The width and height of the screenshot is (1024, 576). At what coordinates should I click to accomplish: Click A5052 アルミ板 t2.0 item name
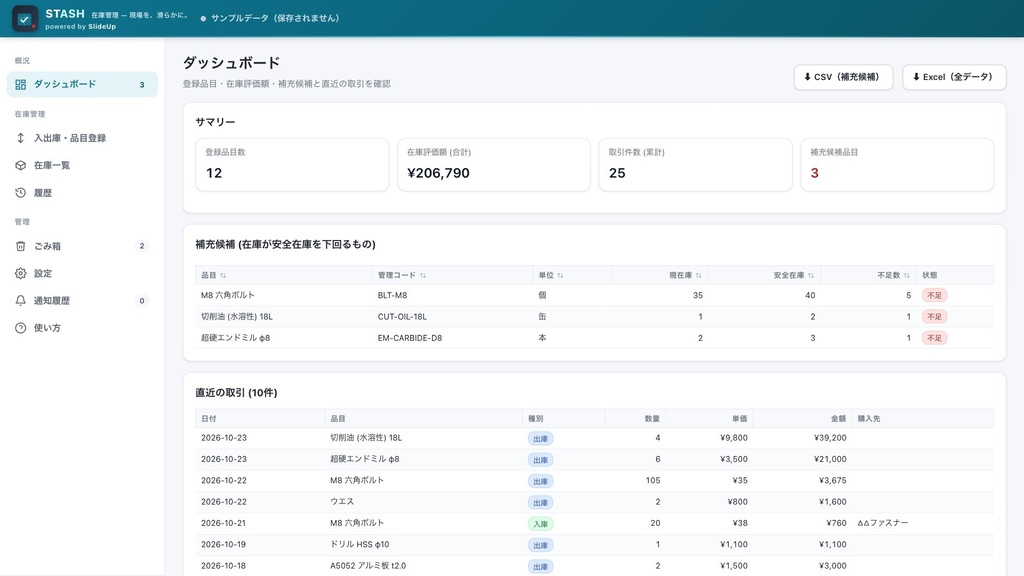[368, 566]
